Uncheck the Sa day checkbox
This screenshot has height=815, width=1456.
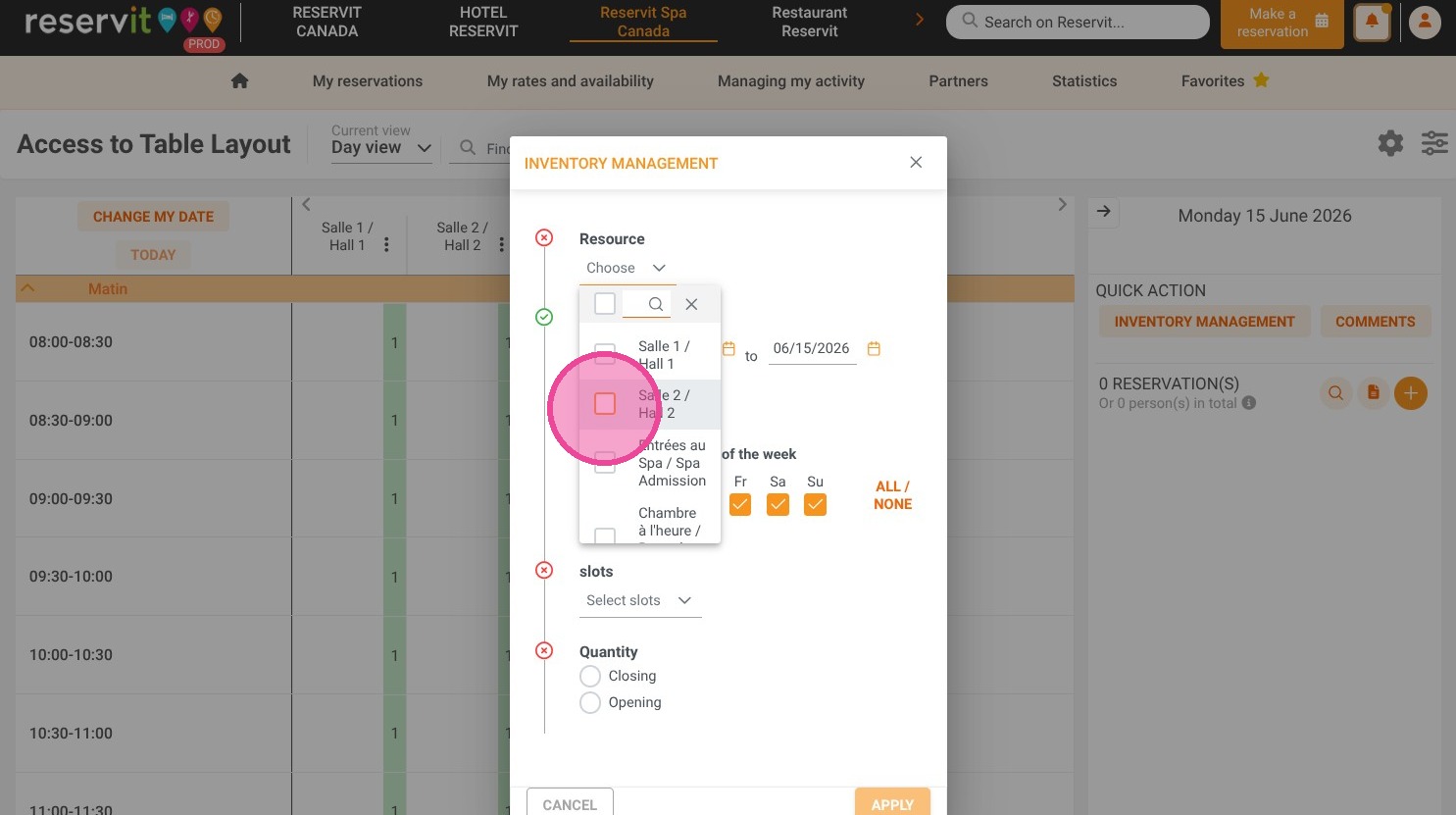click(x=778, y=504)
